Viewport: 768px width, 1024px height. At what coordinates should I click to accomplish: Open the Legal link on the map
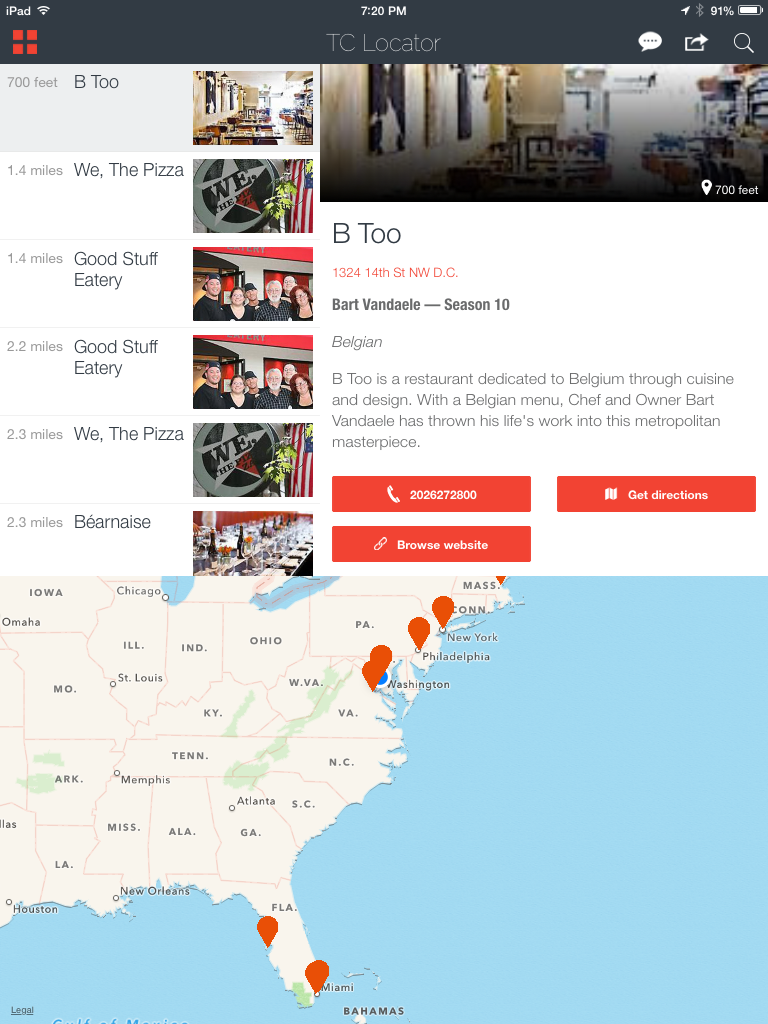22,1010
